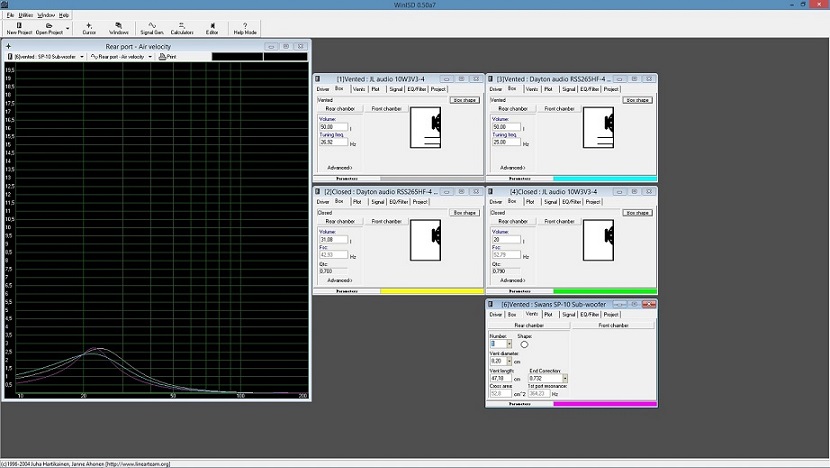This screenshot has width=830, height=468.
Task: Open the End Correction dropdown in Swans window
Action: pyautogui.click(x=565, y=379)
